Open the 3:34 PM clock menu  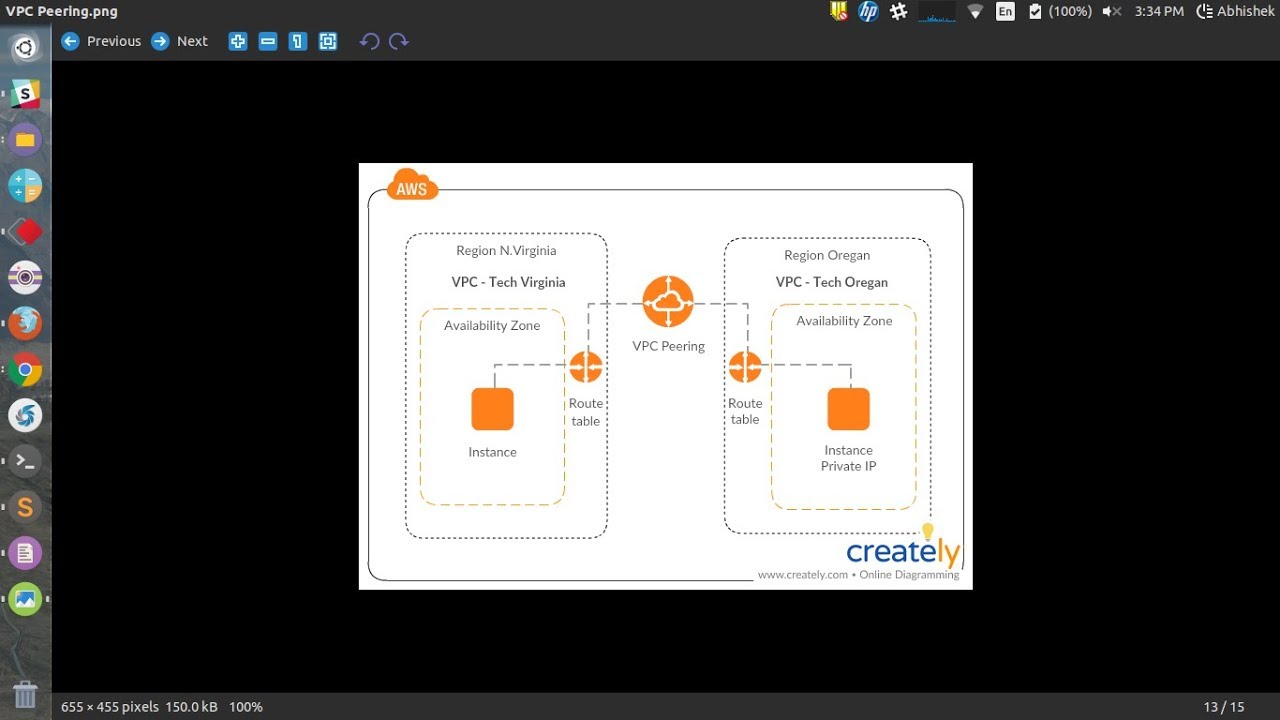coord(1159,11)
